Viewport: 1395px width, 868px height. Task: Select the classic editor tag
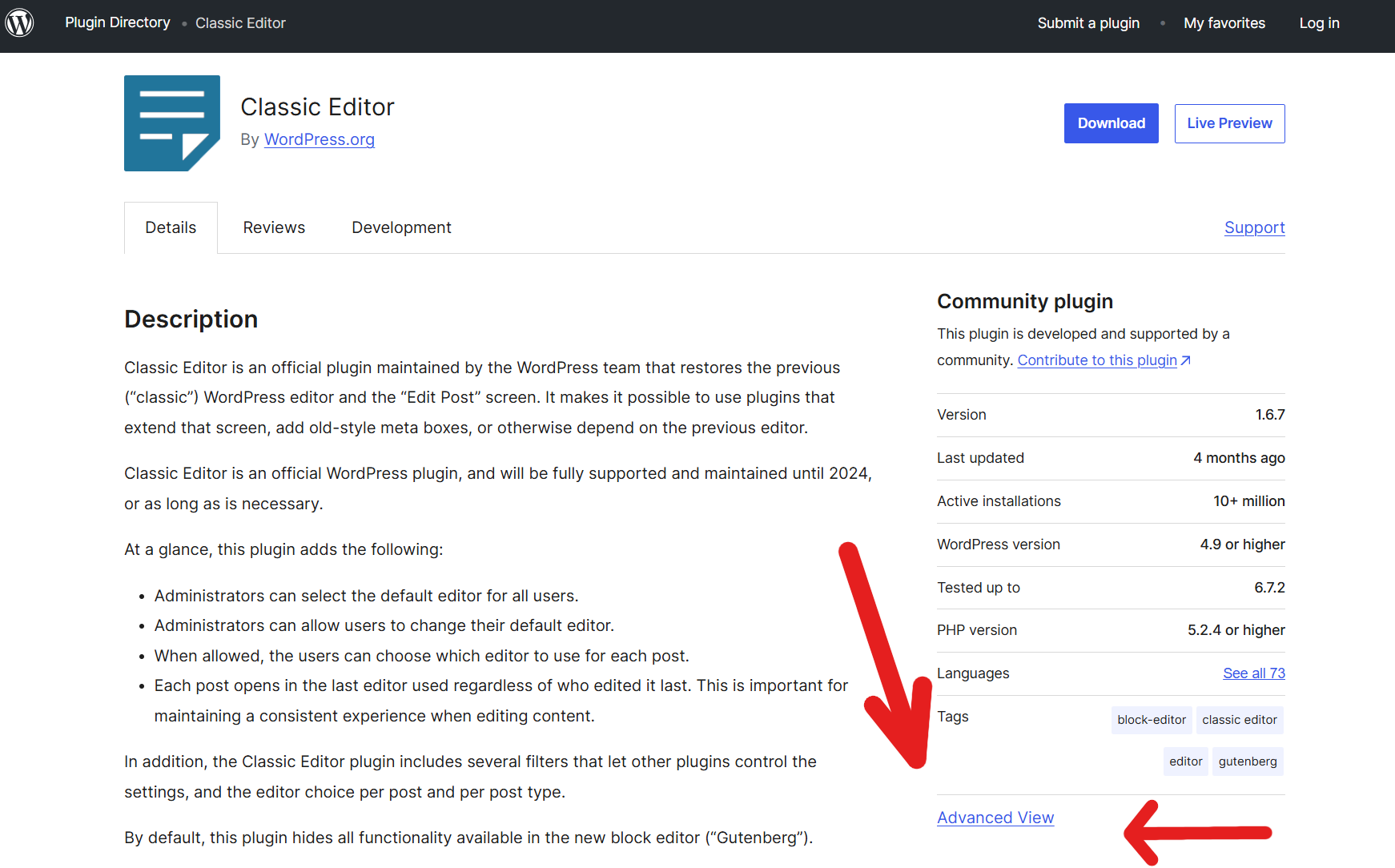(1240, 720)
